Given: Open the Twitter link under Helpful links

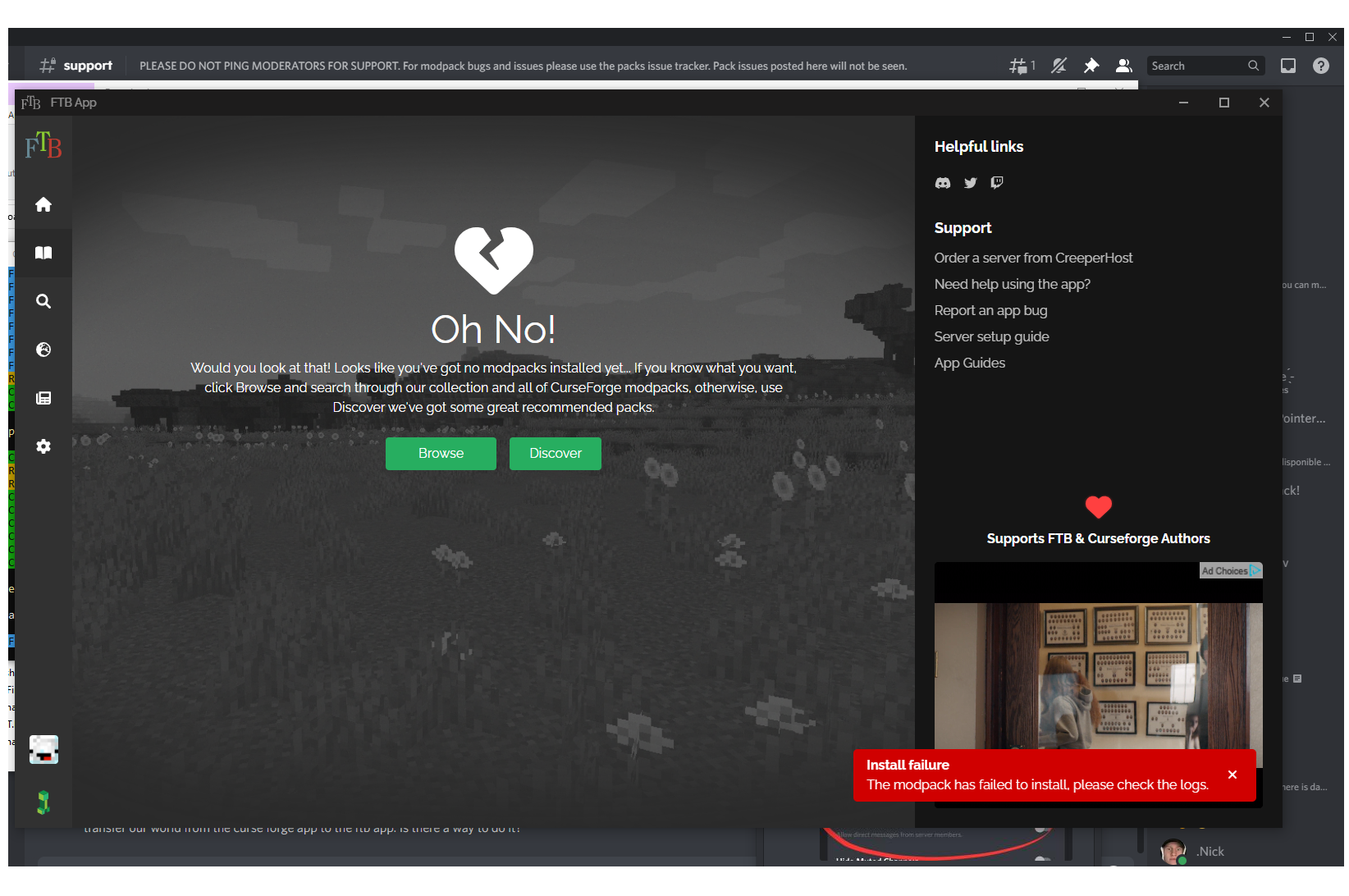Looking at the screenshot, I should 971,183.
